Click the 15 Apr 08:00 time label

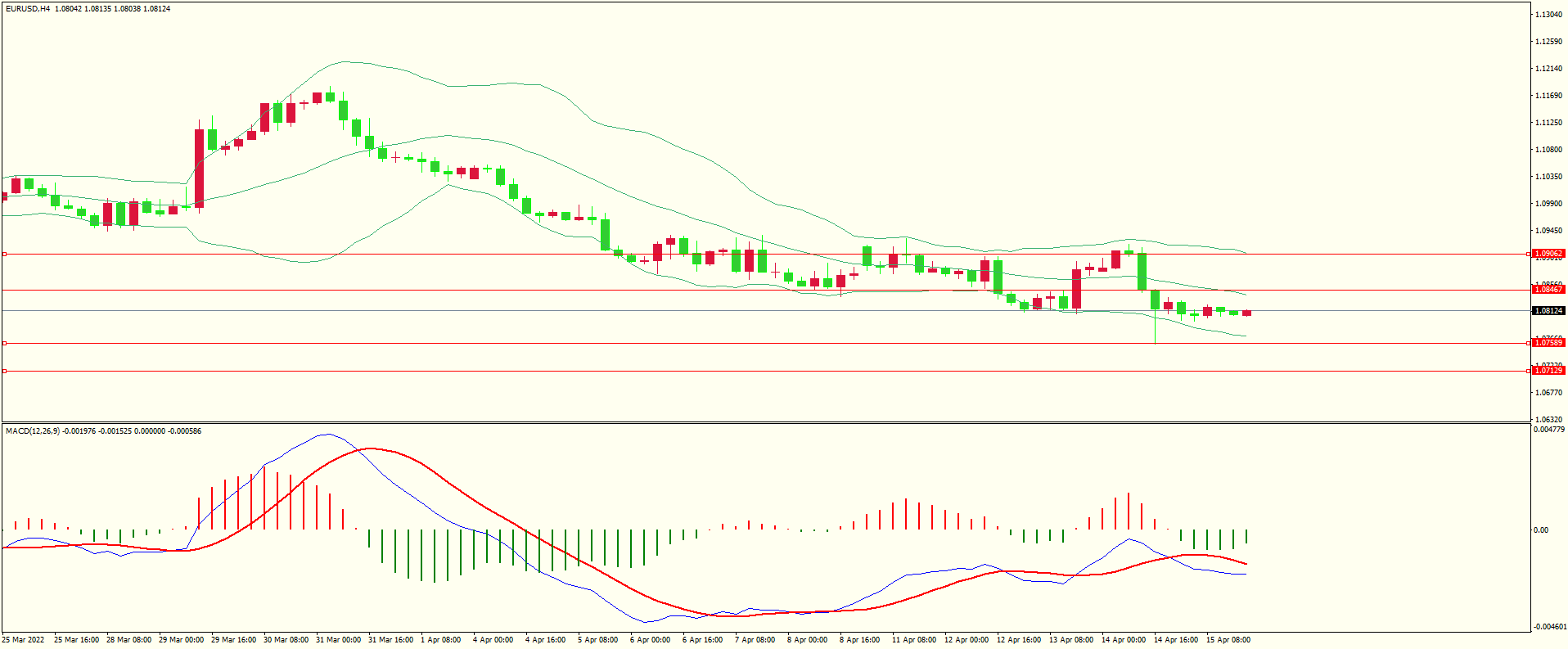tap(1228, 640)
